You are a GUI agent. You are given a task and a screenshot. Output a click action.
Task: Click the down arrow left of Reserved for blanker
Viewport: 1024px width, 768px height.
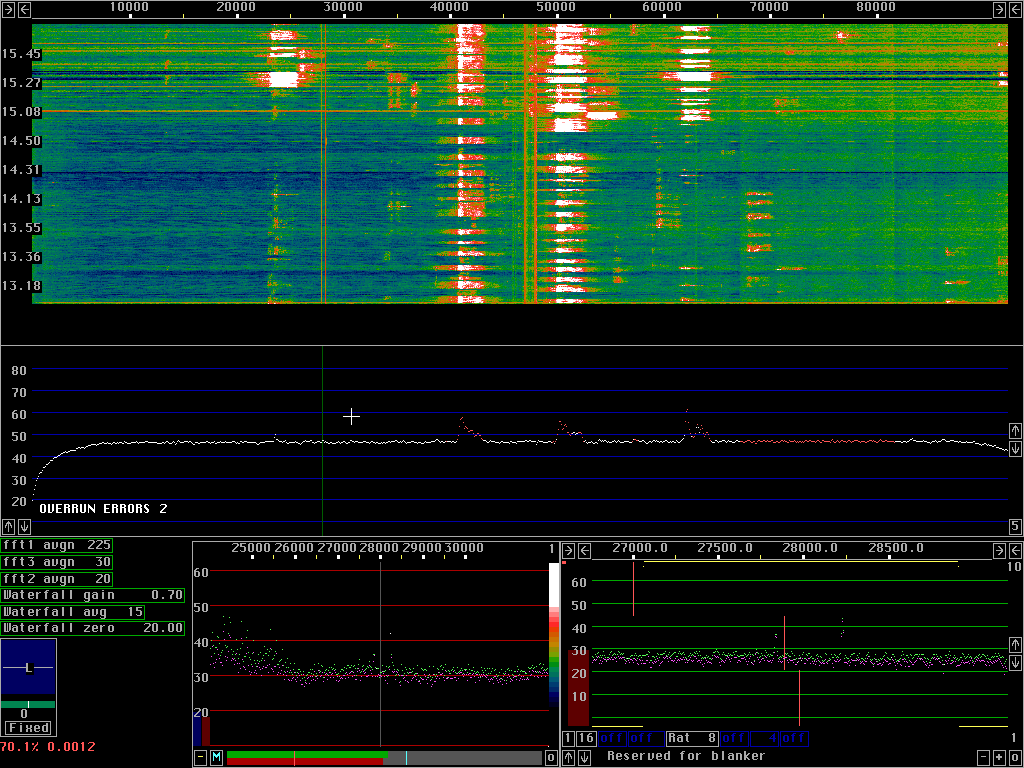(x=584, y=758)
